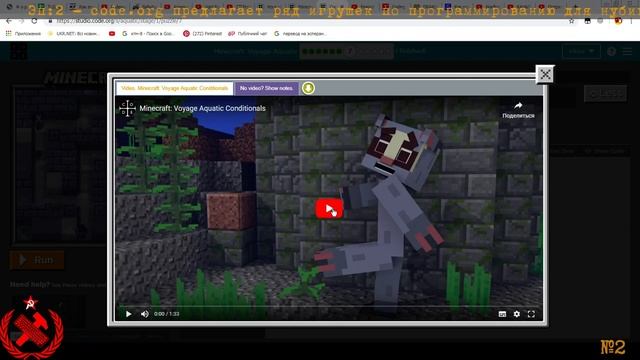Switch to the No video? Show notes tab

tap(267, 88)
